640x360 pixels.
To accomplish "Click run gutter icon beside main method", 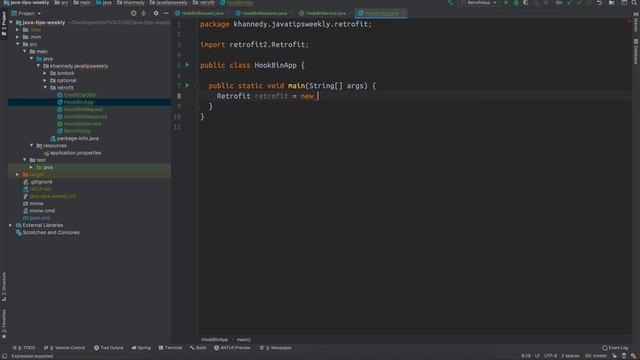I will pyautogui.click(x=187, y=86).
